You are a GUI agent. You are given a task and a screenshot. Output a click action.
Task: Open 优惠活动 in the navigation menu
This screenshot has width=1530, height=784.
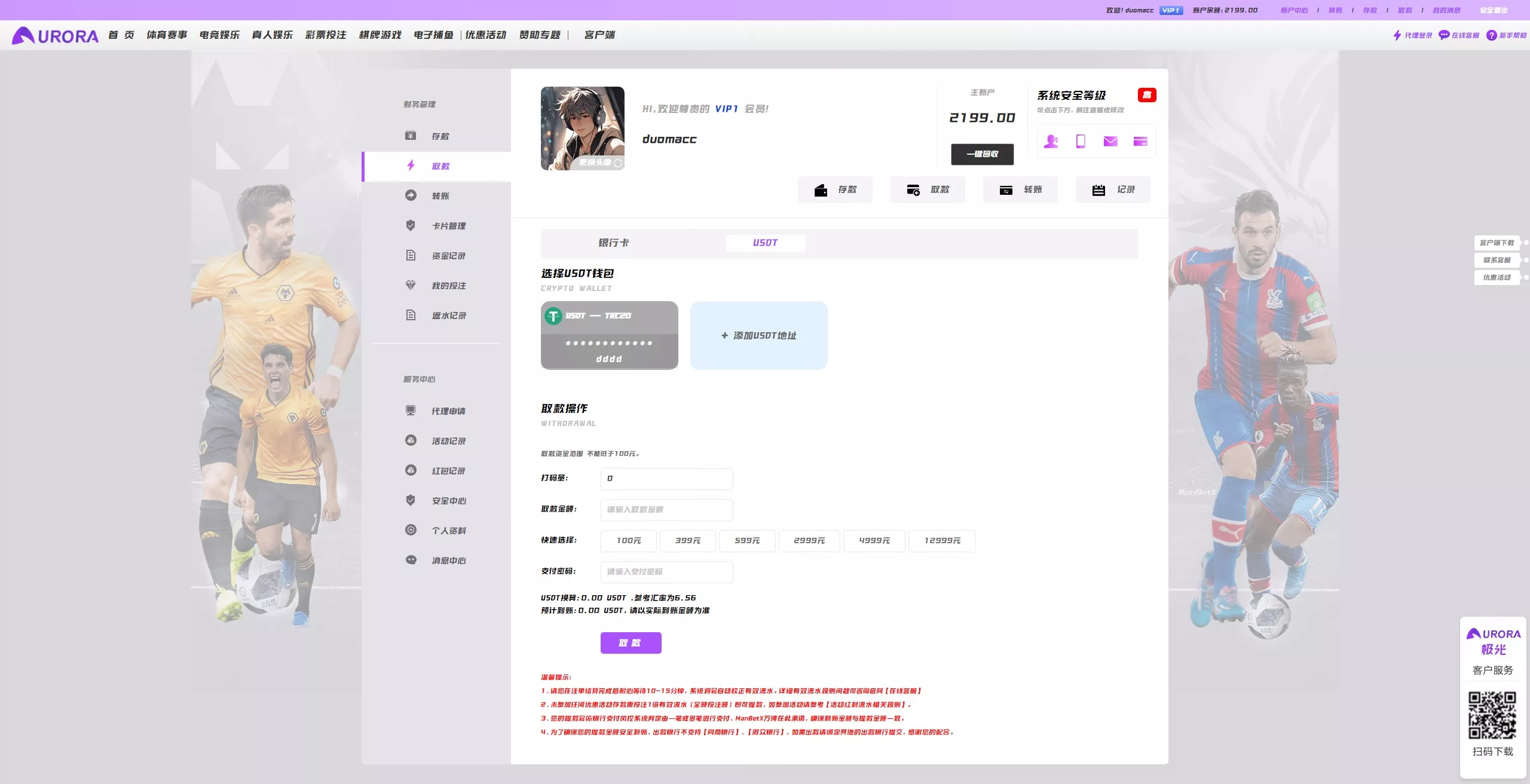tap(486, 35)
